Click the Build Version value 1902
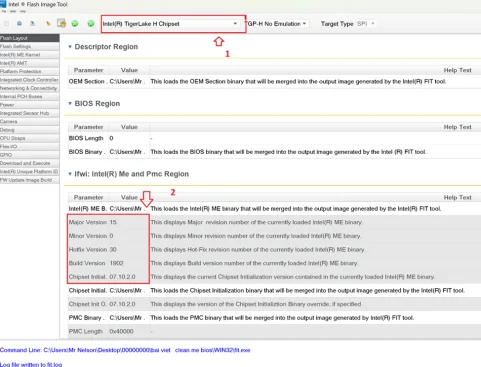 tap(116, 263)
